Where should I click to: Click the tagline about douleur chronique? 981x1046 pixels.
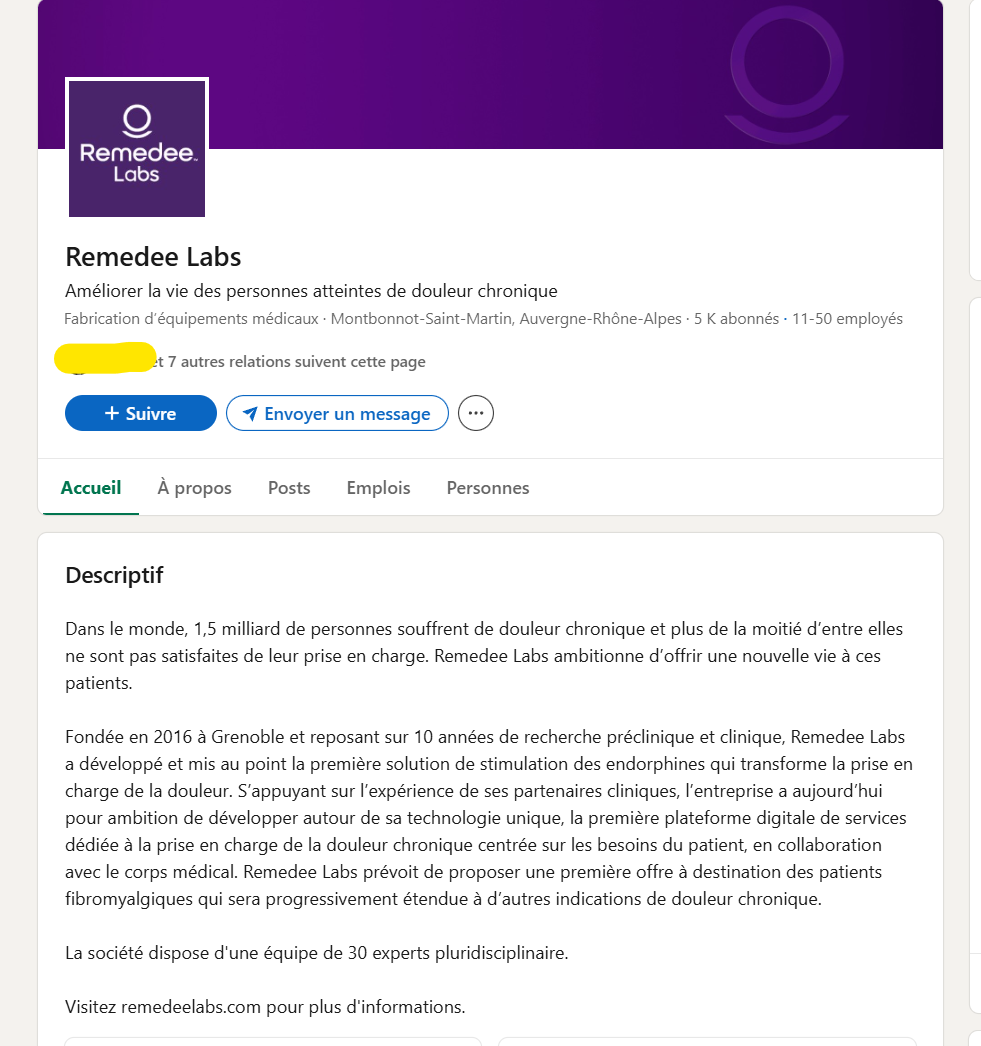[x=311, y=291]
